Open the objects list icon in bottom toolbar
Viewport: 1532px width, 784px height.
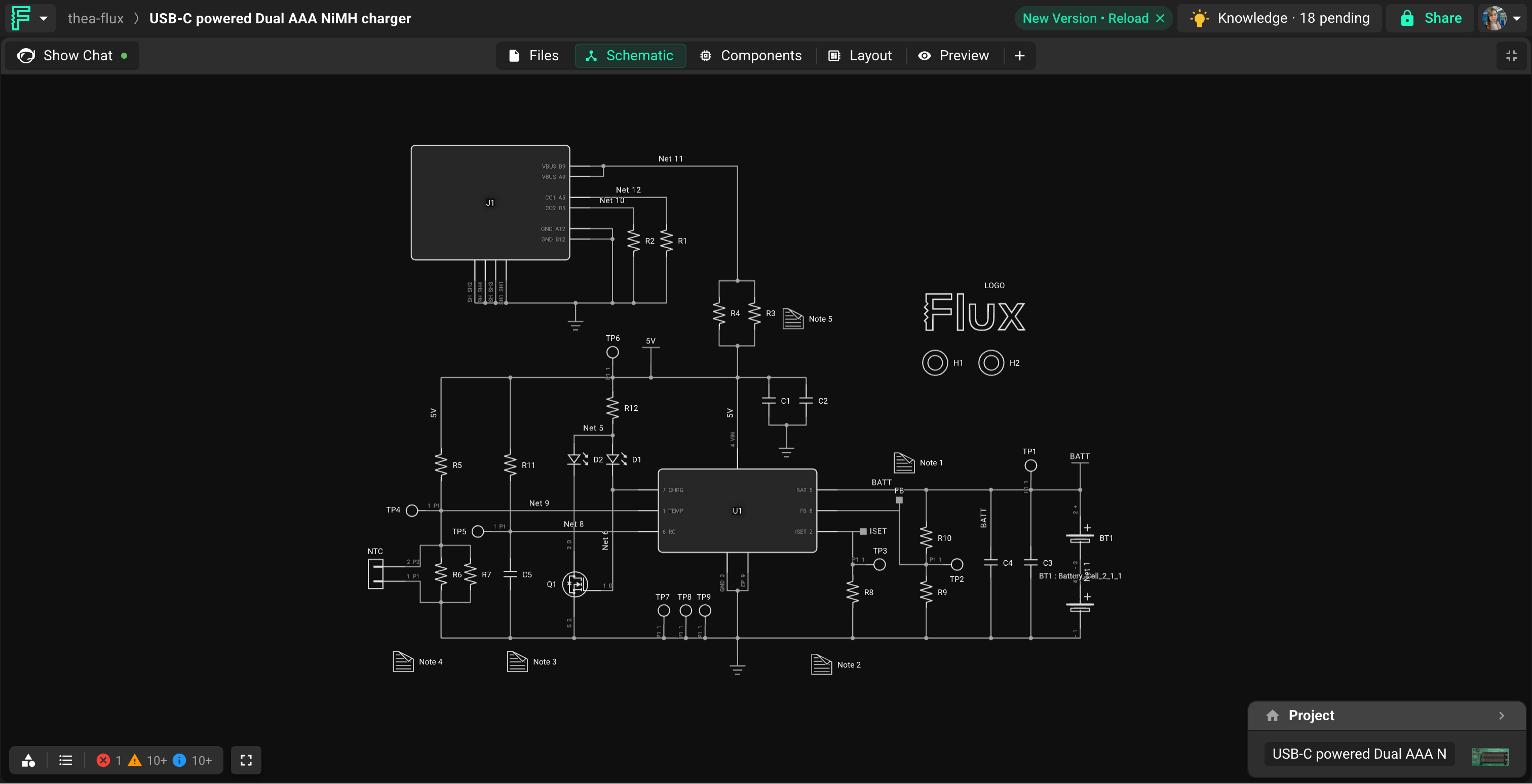pyautogui.click(x=65, y=760)
